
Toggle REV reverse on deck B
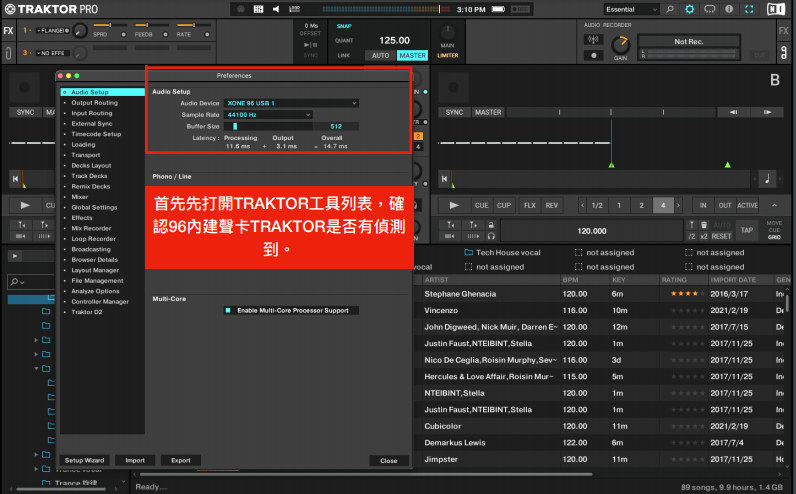[551, 205]
